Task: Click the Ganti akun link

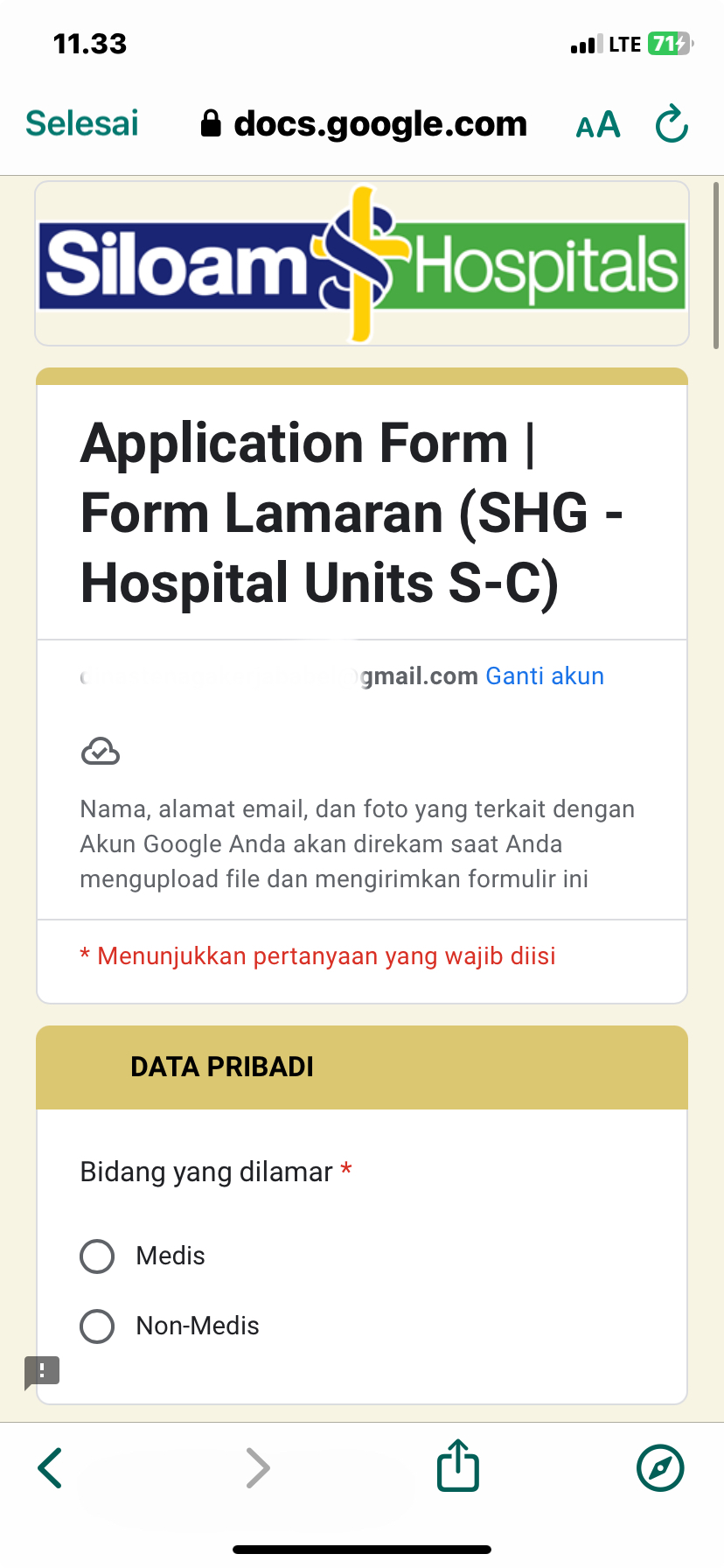Action: coord(545,676)
